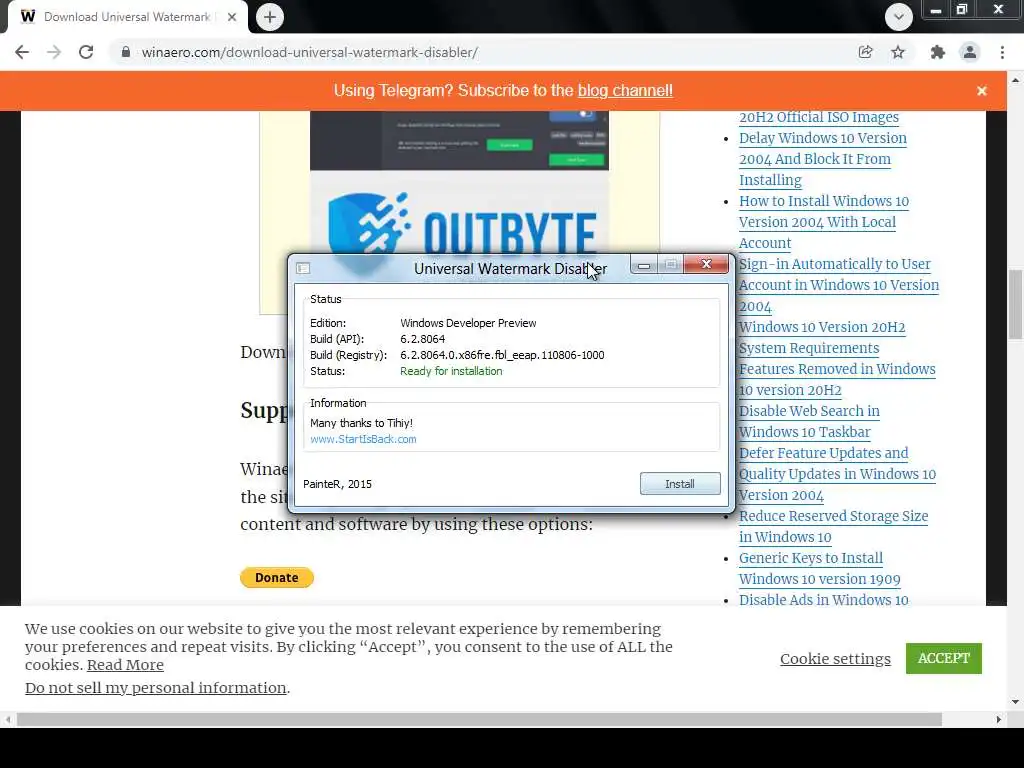Viewport: 1024px width, 768px height.
Task: Open Sign-in Automatically to User Account link
Action: coord(839,285)
